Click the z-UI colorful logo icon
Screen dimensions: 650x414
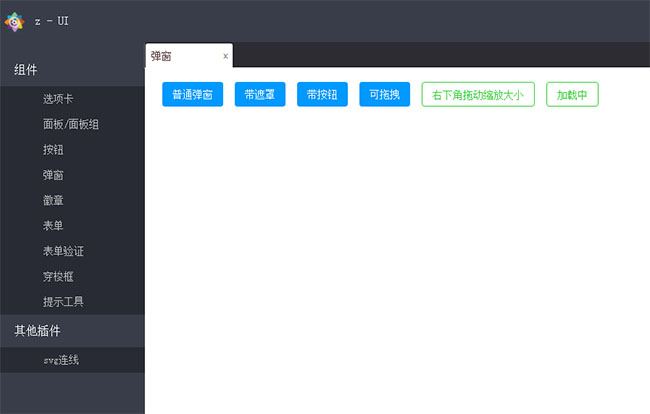coord(13,21)
